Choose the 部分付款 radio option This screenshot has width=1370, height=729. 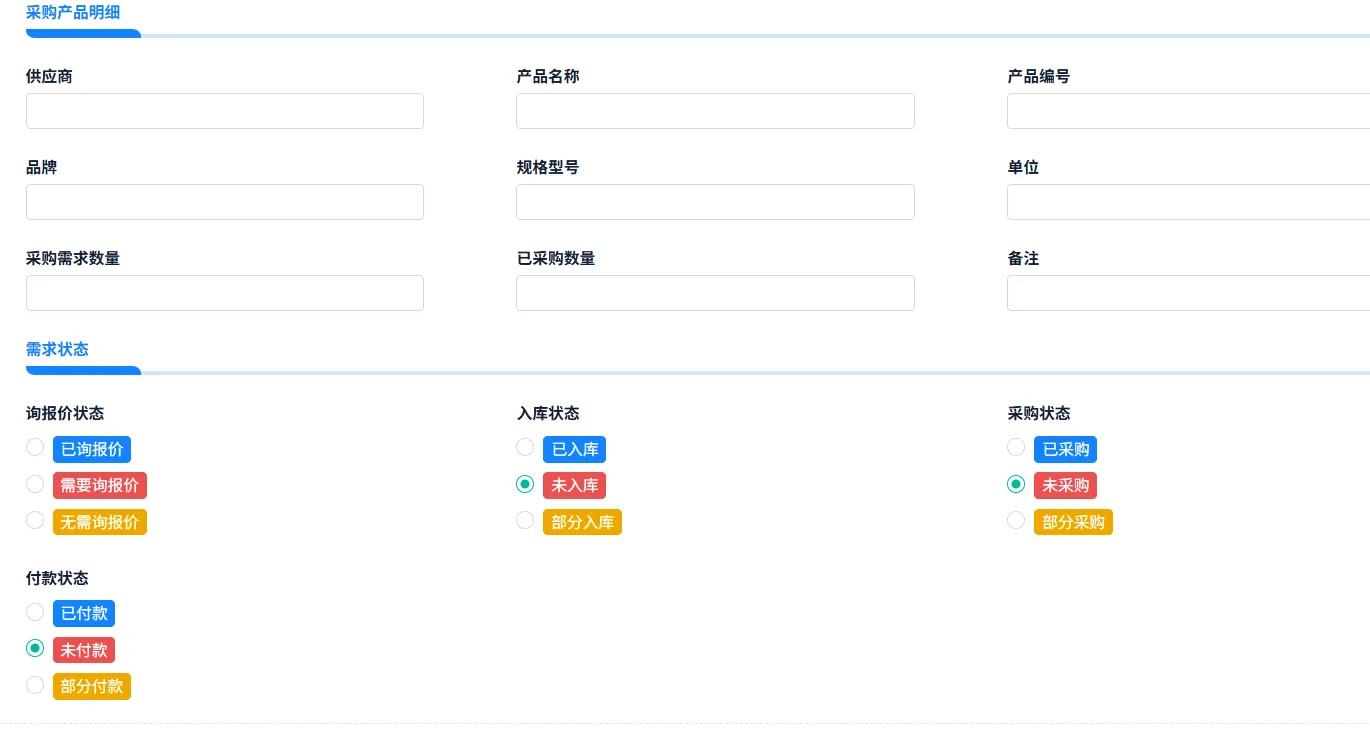[x=35, y=685]
